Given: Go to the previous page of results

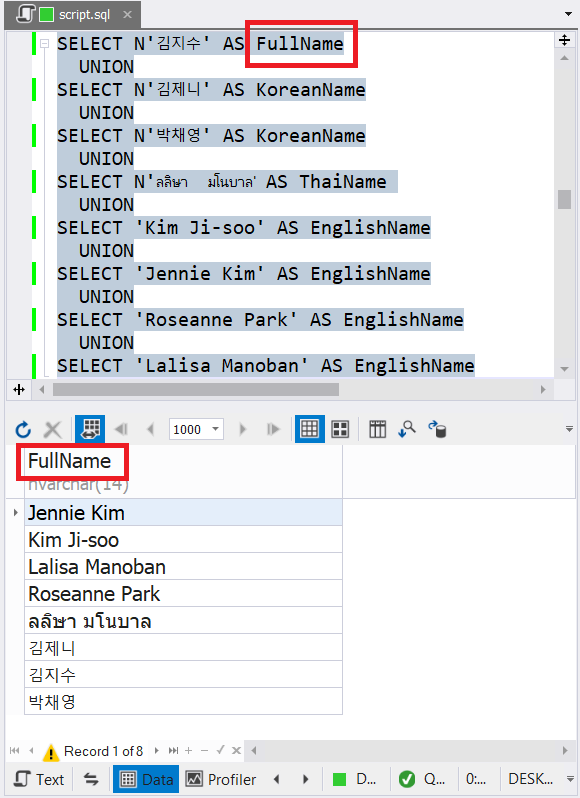Looking at the screenshot, I should (x=151, y=430).
